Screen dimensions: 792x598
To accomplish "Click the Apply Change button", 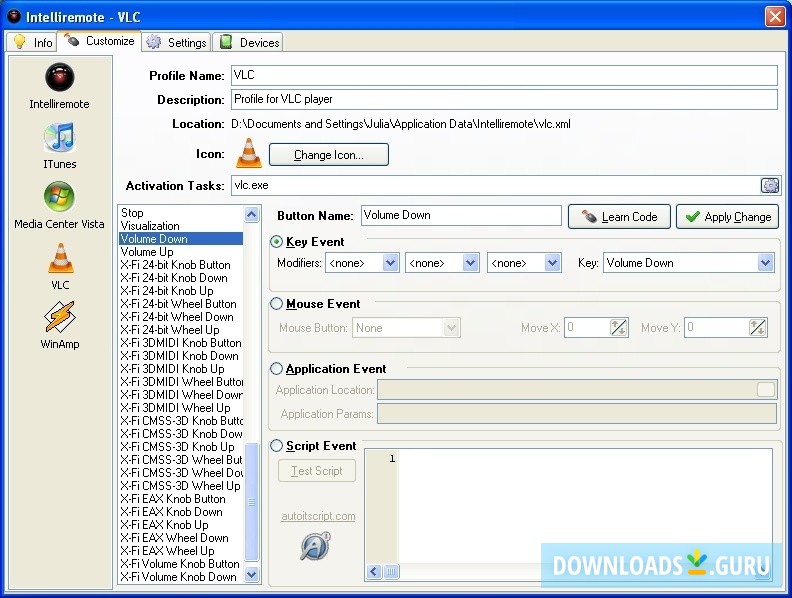I will click(x=727, y=217).
